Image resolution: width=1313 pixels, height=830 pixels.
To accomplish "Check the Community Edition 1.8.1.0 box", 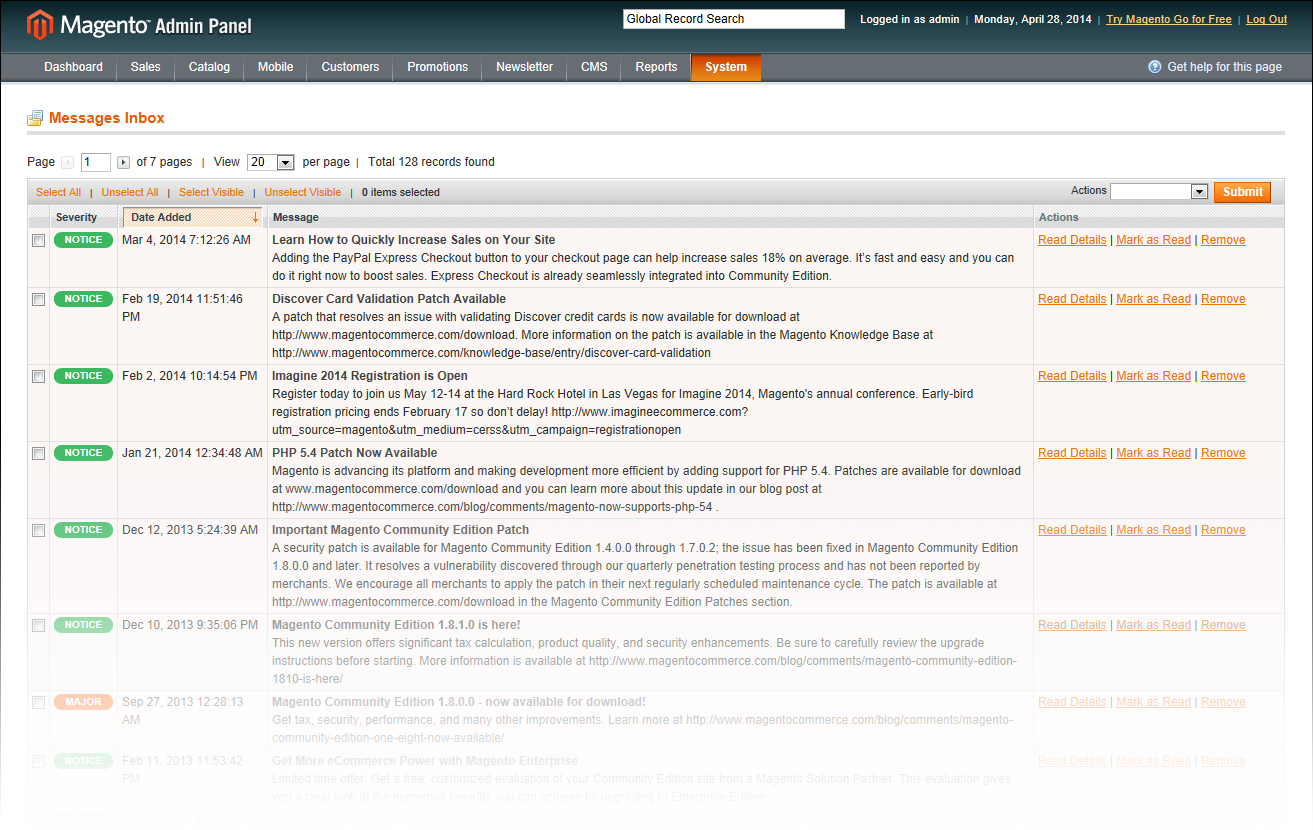I will [38, 626].
